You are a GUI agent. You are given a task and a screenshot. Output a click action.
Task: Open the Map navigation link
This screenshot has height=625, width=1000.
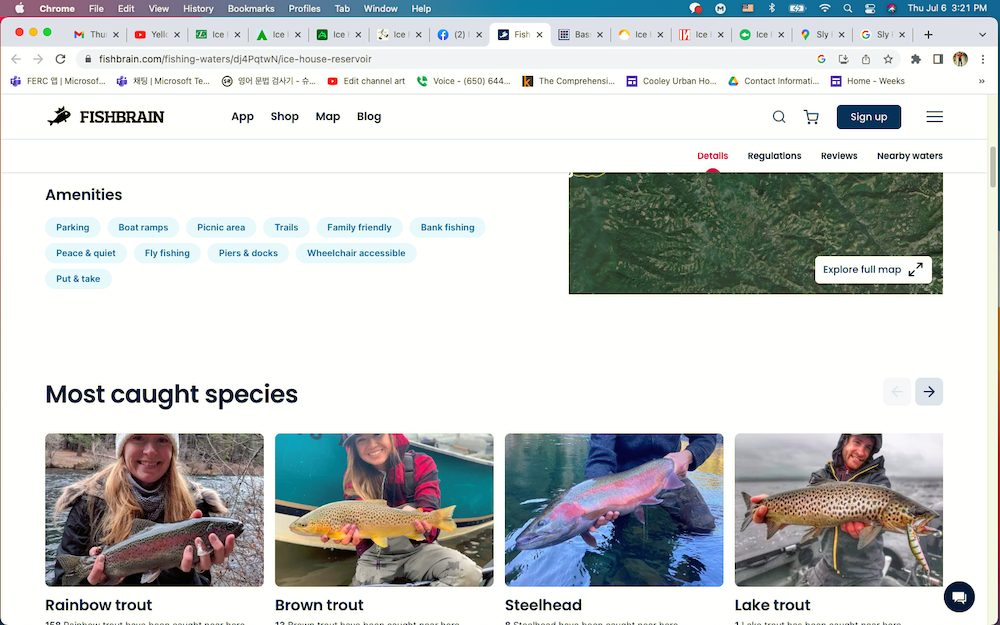328,117
